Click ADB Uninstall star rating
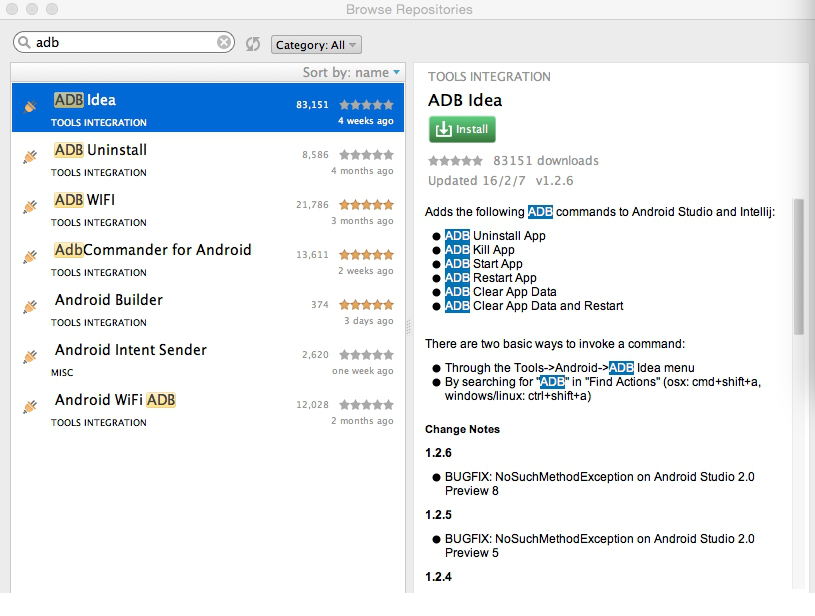This screenshot has height=616, width=815. pos(366,155)
